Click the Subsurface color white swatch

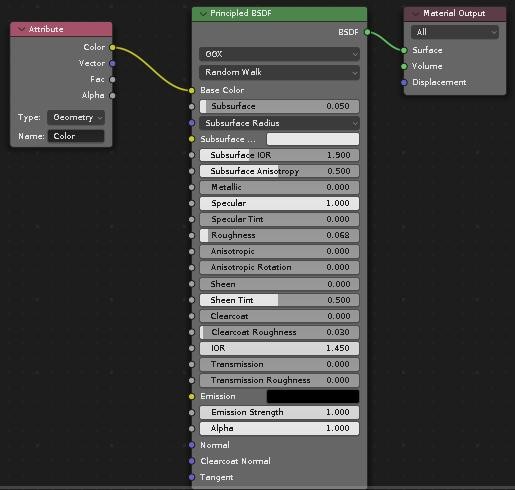[x=313, y=139]
